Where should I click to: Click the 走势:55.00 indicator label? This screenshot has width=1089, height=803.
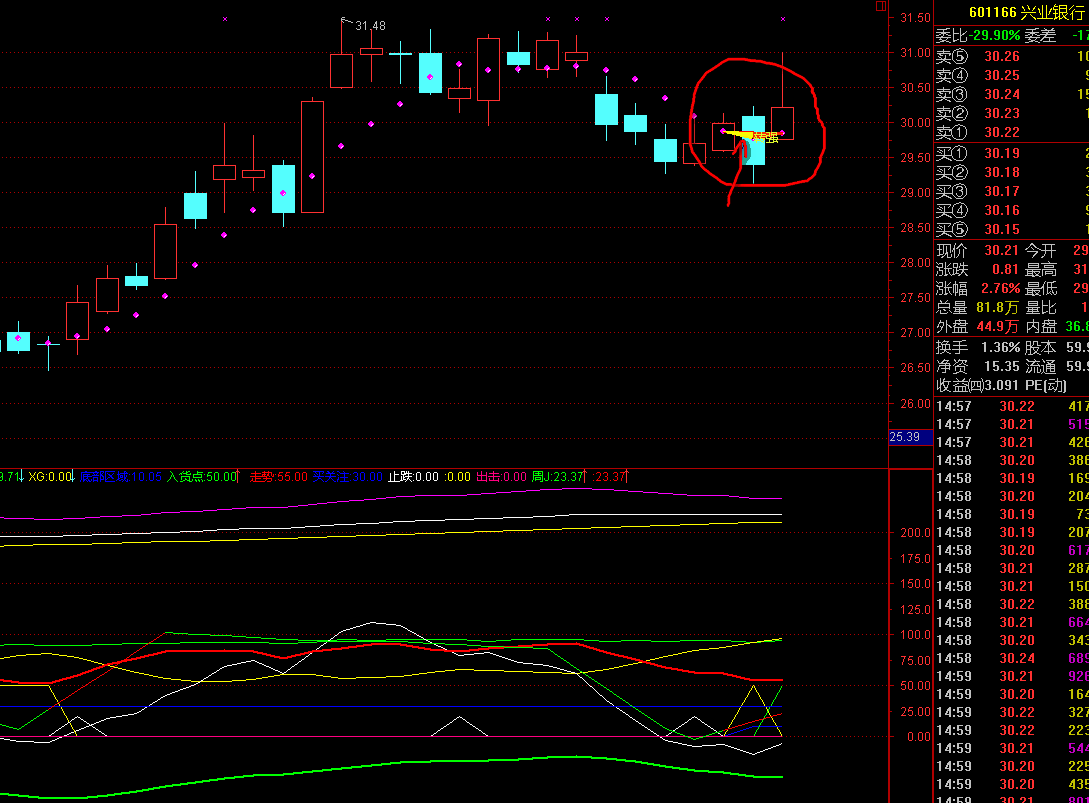[279, 477]
